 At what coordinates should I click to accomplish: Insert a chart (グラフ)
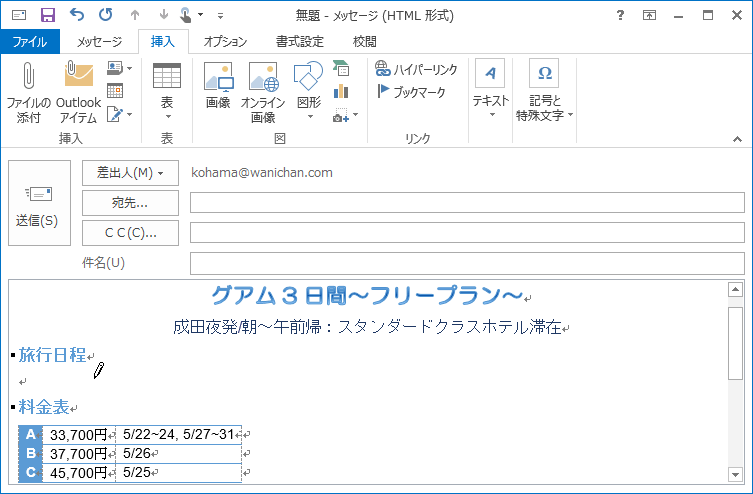point(341,91)
